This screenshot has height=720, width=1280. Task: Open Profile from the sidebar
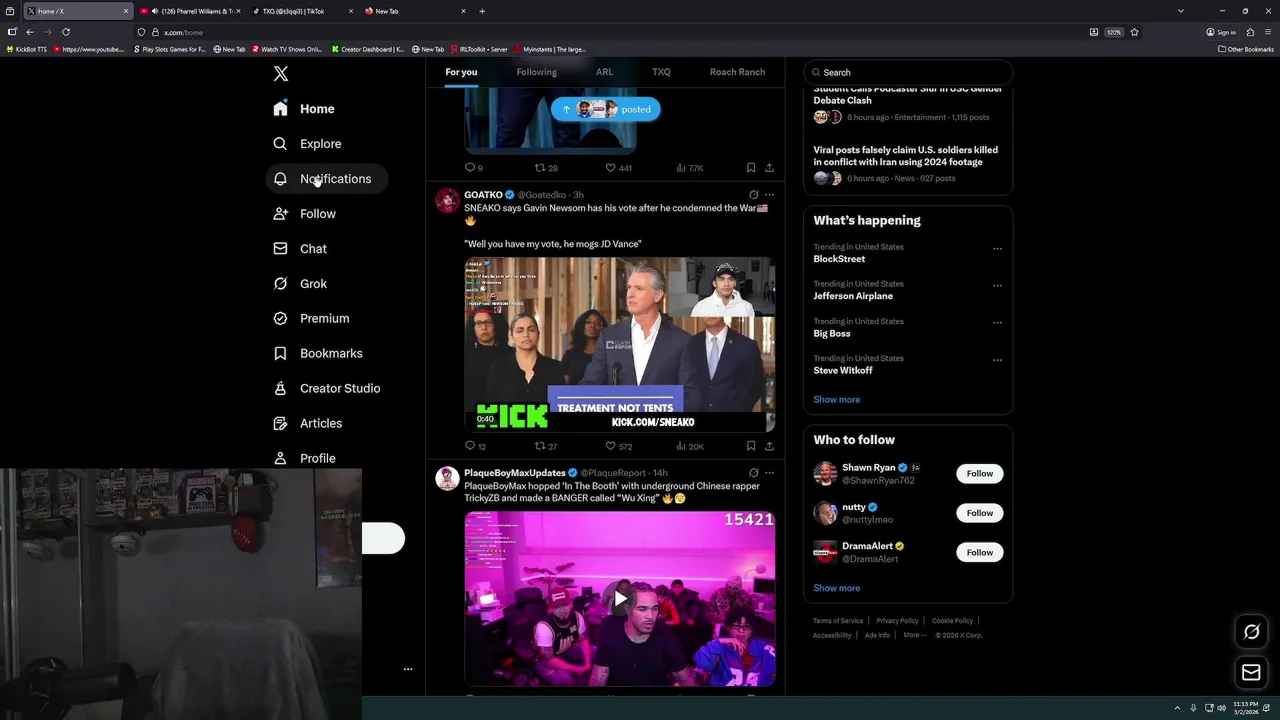[x=305, y=458]
